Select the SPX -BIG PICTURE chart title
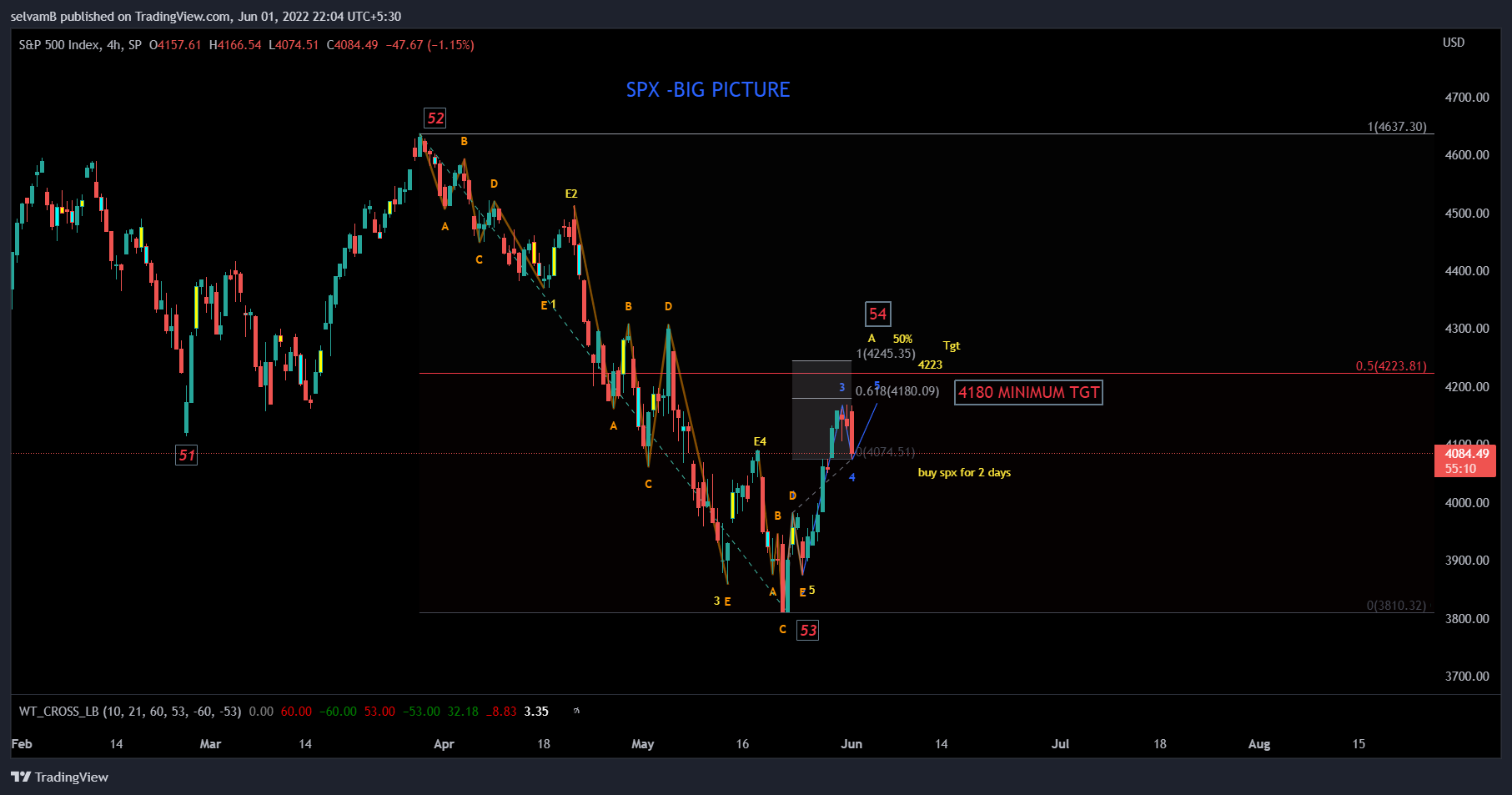 (708, 89)
